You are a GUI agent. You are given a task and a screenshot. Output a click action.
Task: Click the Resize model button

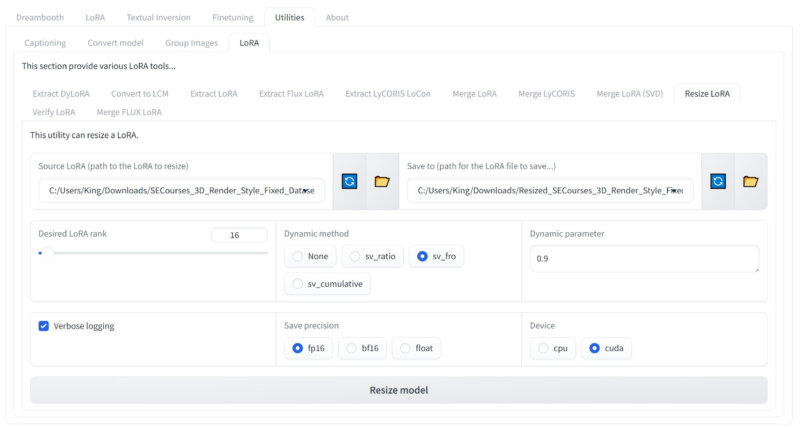(398, 390)
